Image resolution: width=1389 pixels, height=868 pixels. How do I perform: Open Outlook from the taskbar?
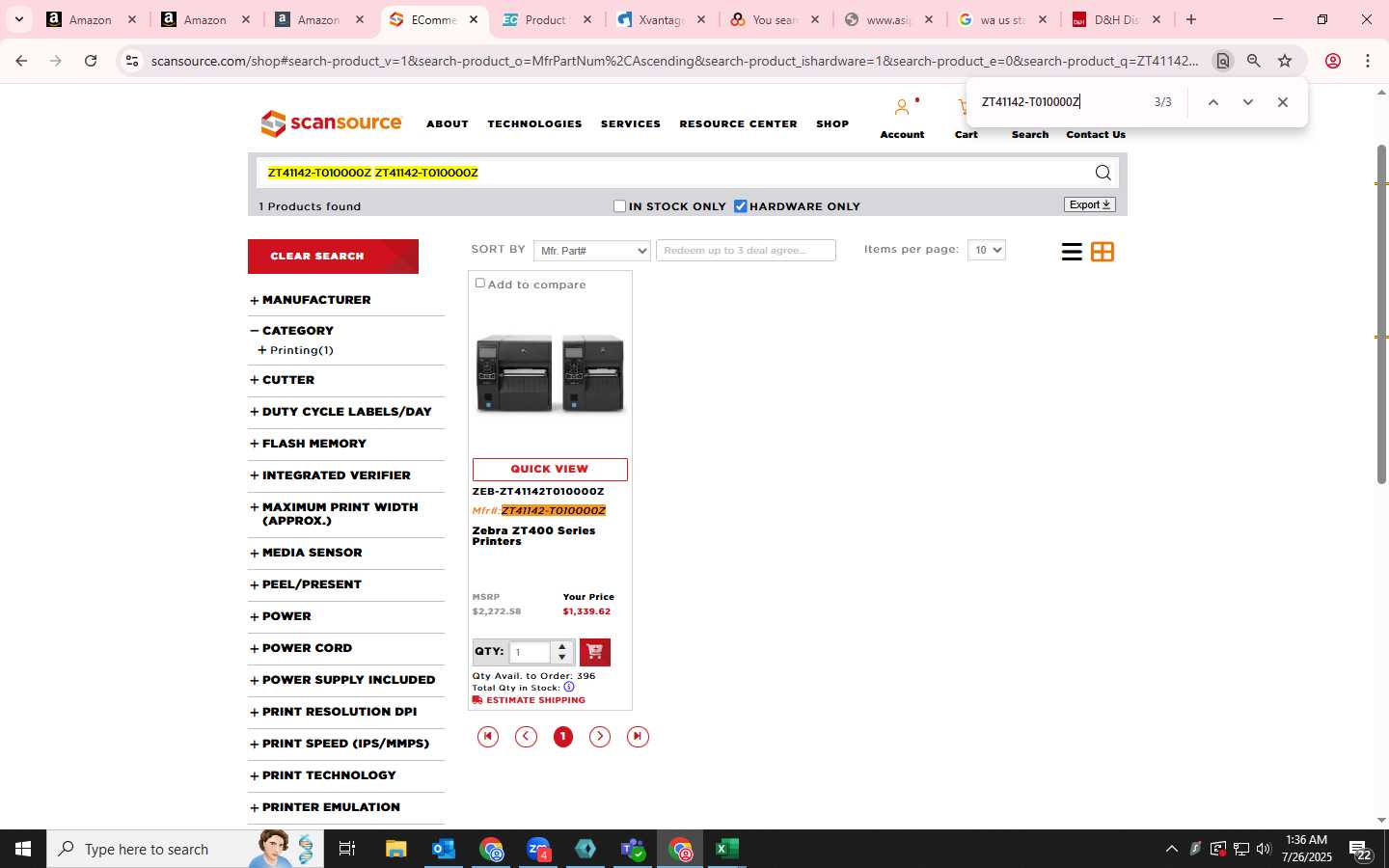click(444, 849)
